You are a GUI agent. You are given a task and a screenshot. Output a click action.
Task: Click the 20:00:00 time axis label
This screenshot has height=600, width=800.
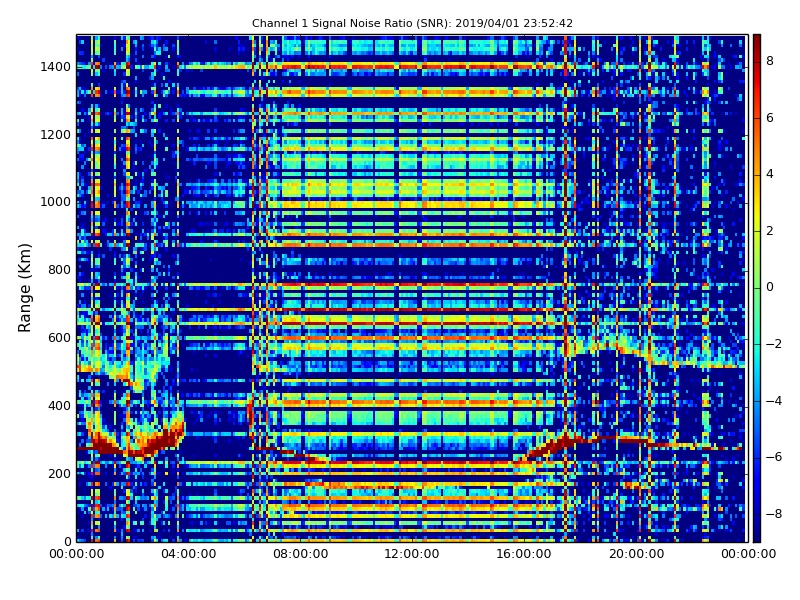pyautogui.click(x=636, y=554)
